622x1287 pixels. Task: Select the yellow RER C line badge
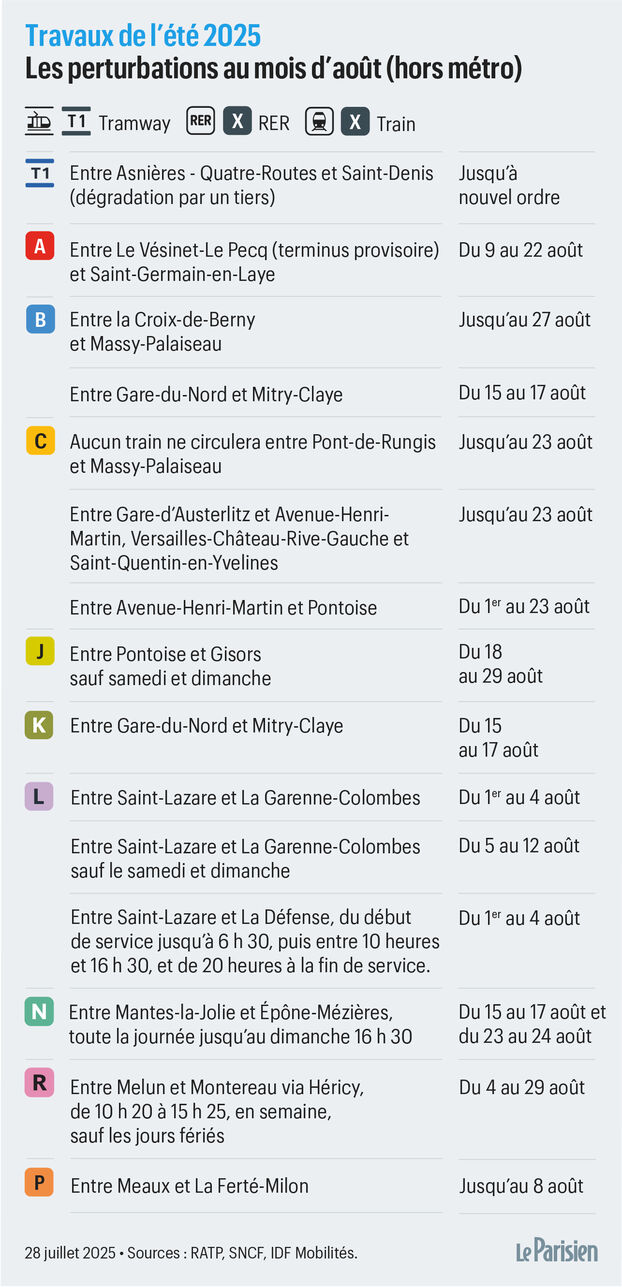coord(39,441)
